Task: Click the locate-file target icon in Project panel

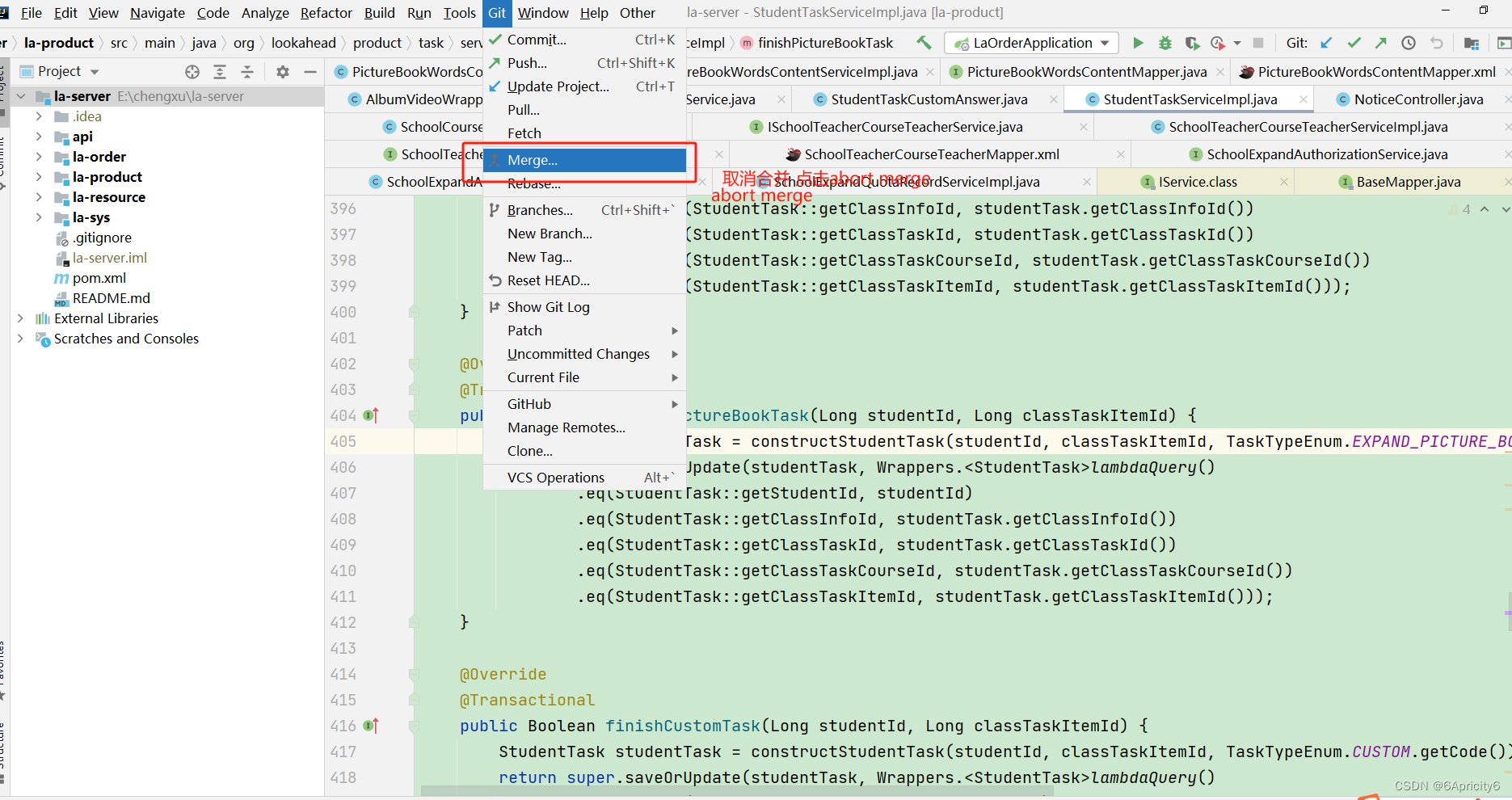Action: [x=192, y=72]
